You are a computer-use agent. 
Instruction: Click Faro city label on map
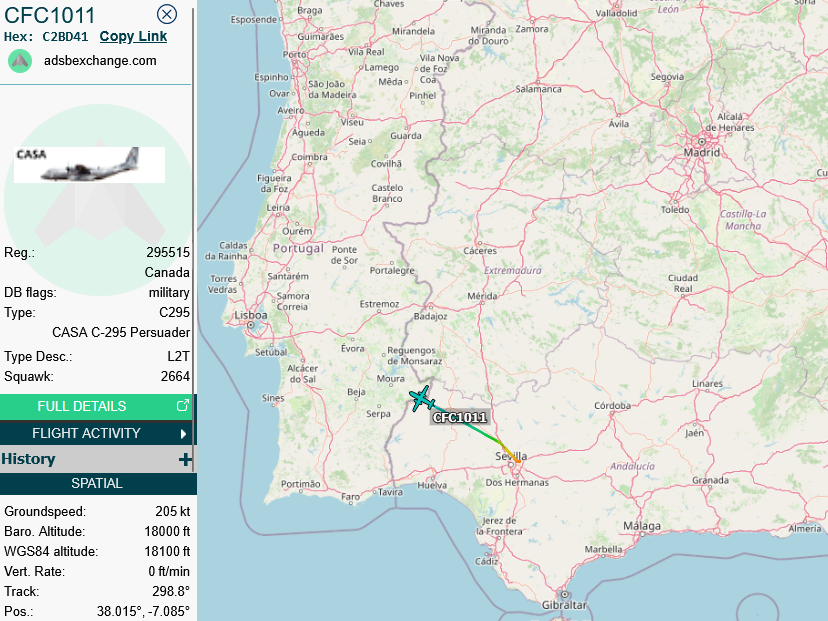350,497
